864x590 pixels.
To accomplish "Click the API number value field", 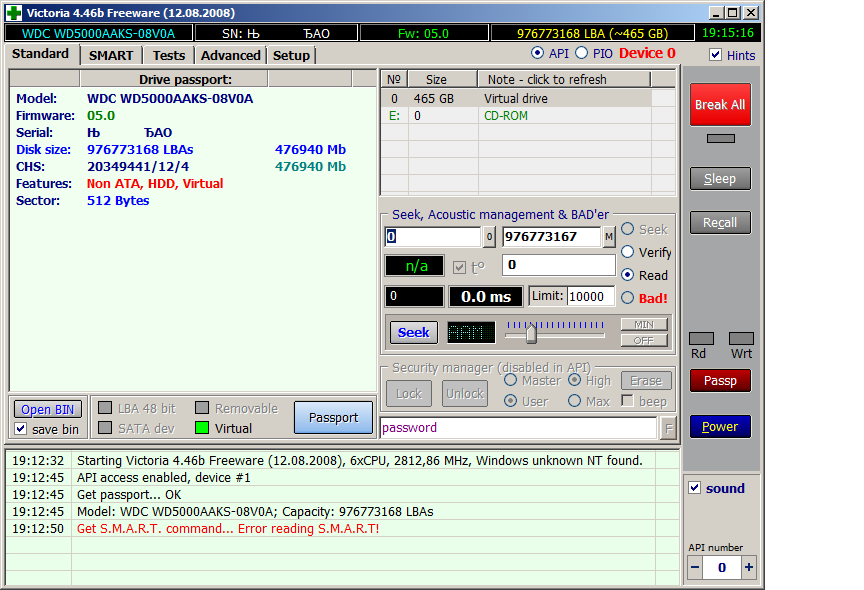I will (x=722, y=567).
